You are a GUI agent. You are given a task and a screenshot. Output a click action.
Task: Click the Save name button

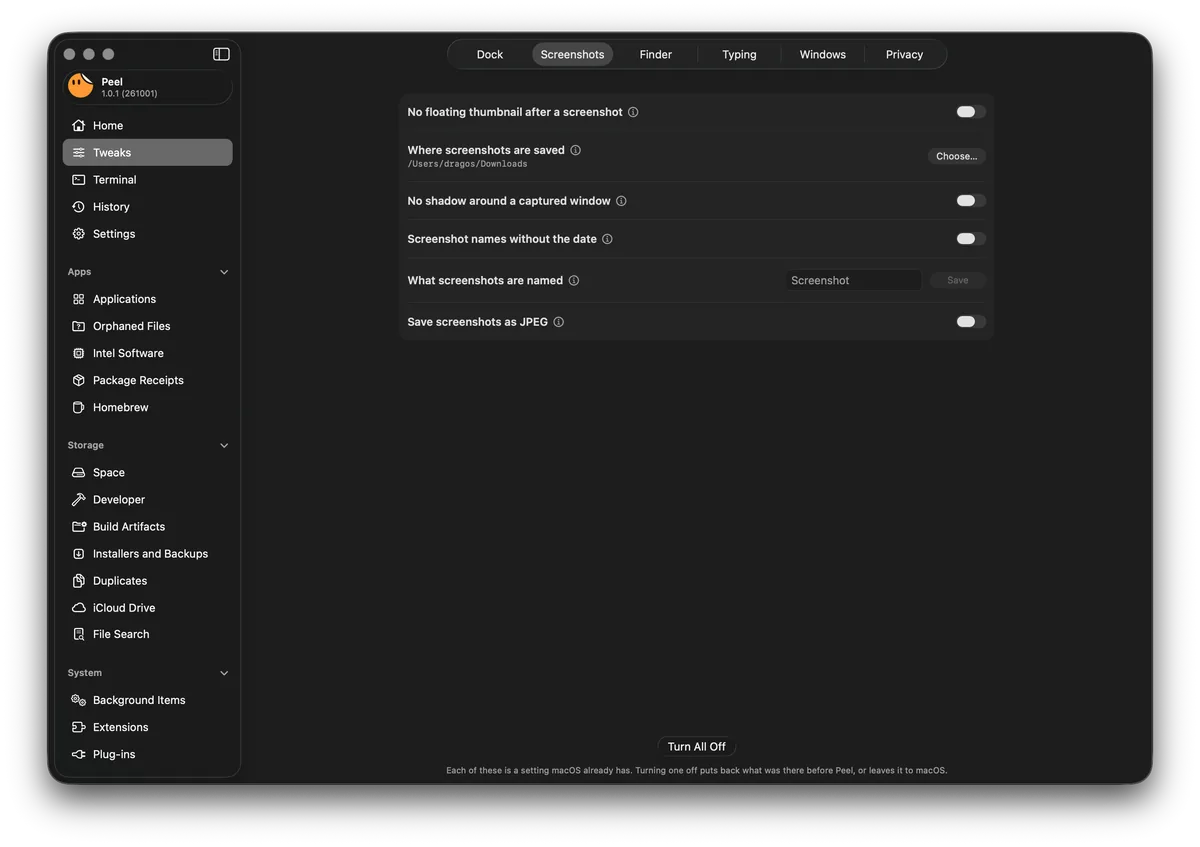tap(958, 280)
